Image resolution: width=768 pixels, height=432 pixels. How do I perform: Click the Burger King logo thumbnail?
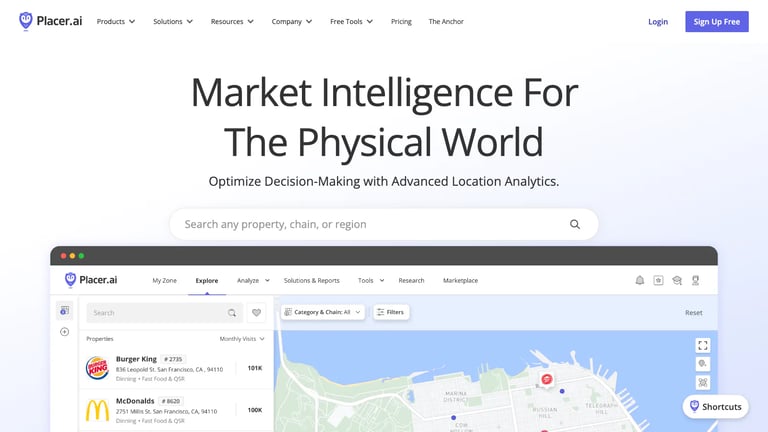tap(97, 368)
